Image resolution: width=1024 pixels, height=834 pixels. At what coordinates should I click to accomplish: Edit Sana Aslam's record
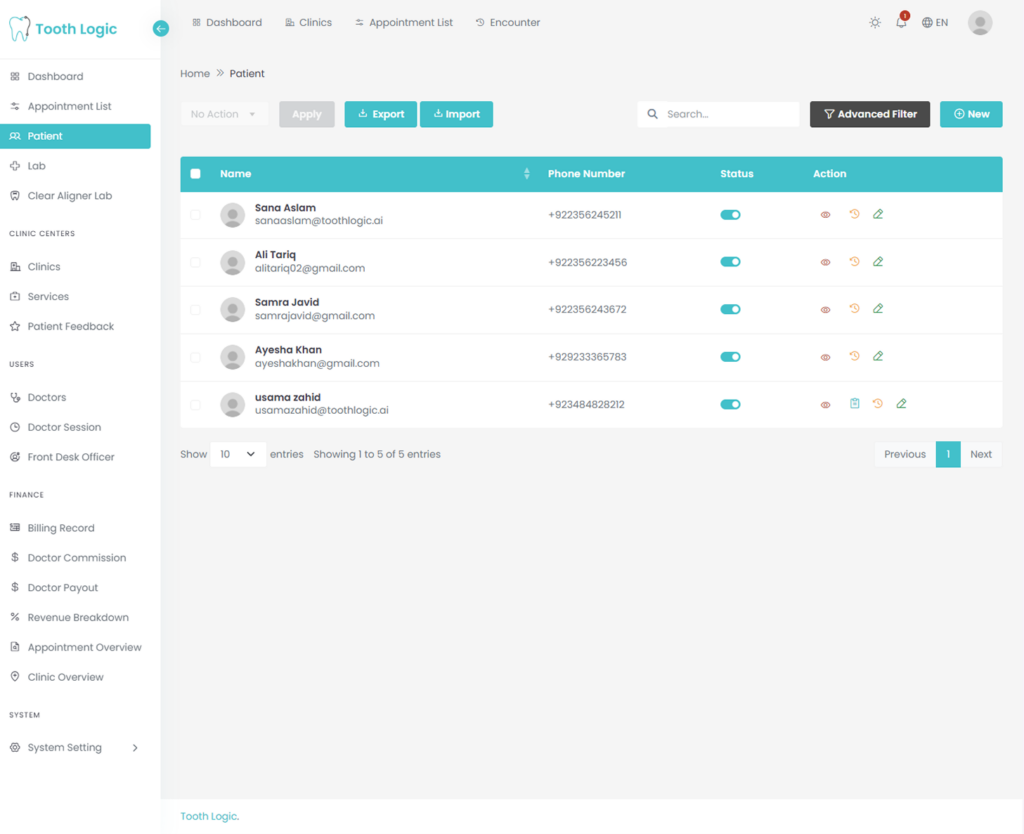878,214
